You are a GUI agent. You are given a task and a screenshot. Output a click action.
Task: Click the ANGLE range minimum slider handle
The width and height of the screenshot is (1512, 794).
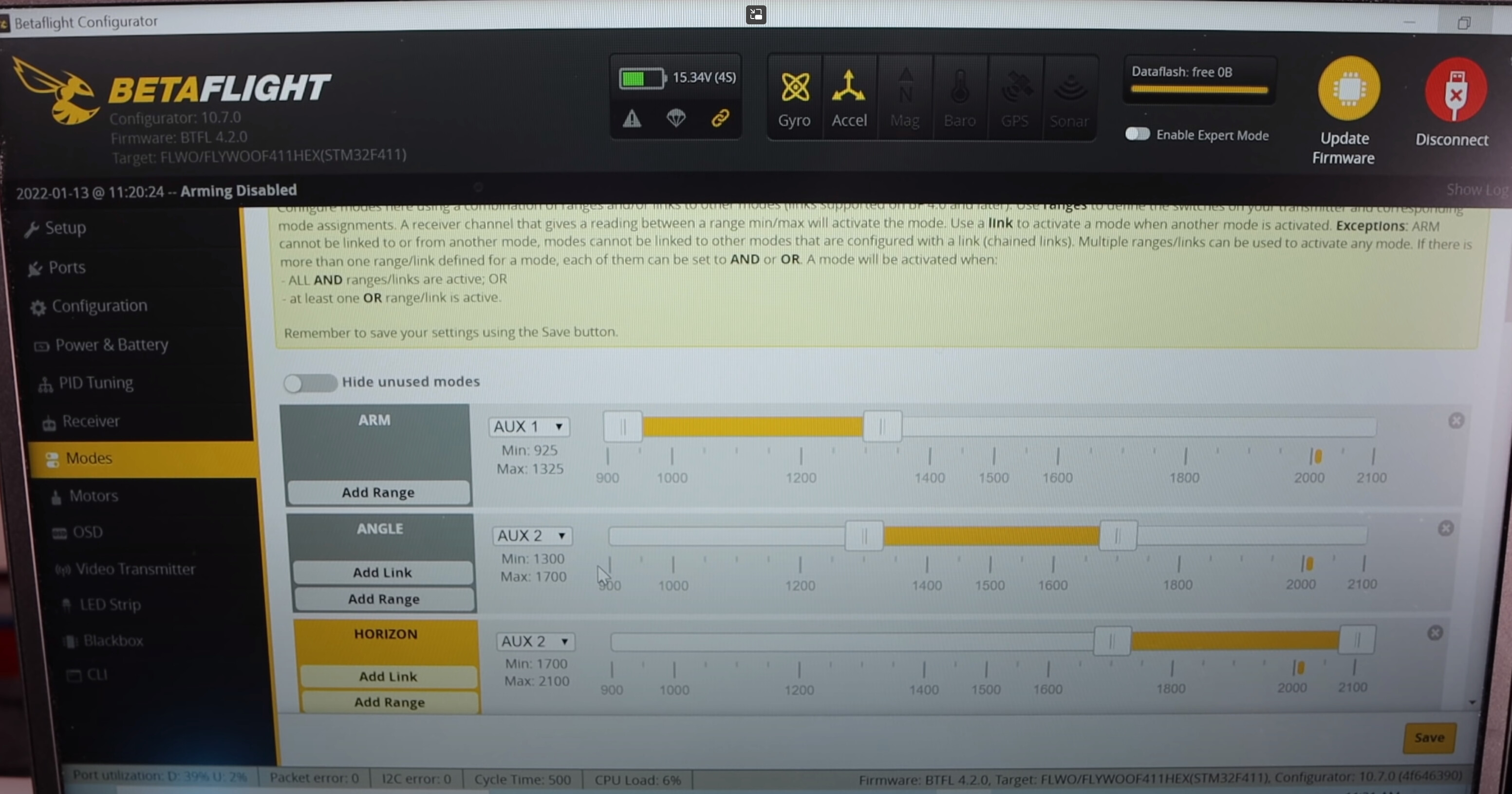(x=864, y=536)
